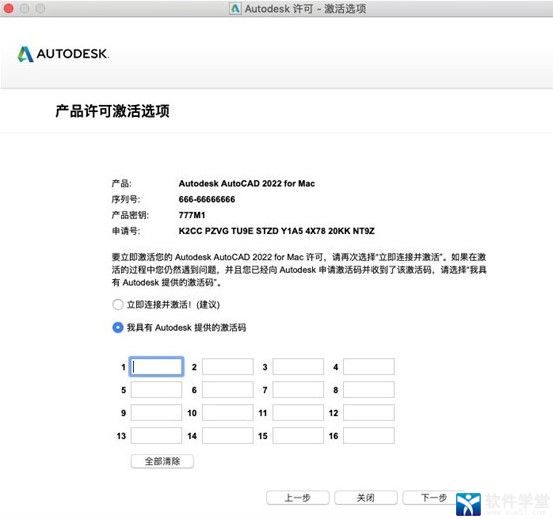Image resolution: width=553 pixels, height=519 pixels.
Task: Click activation code field 14
Action: tap(227, 435)
